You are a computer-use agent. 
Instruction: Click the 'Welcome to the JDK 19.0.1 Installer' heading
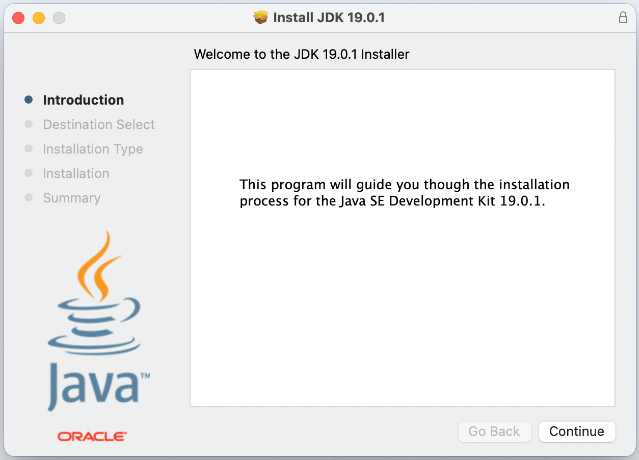point(301,54)
